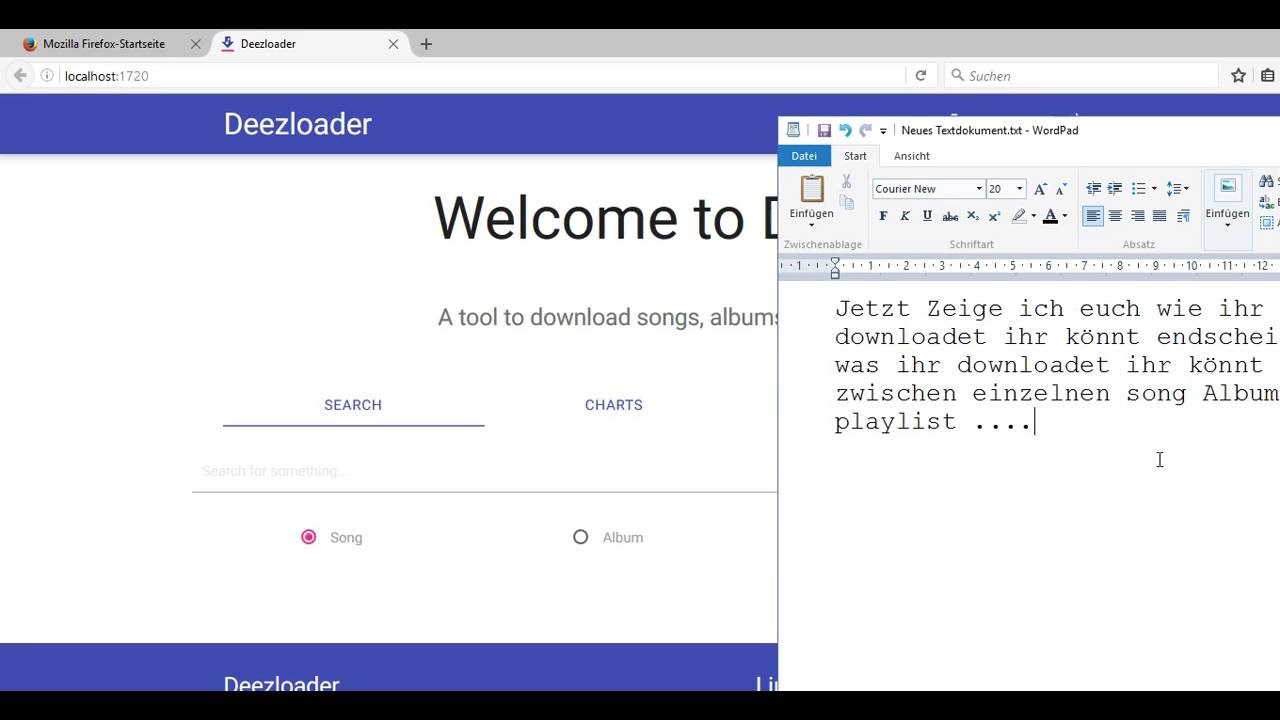Decrease paragraph indent
Viewport: 1280px width, 720px height.
(x=1093, y=189)
